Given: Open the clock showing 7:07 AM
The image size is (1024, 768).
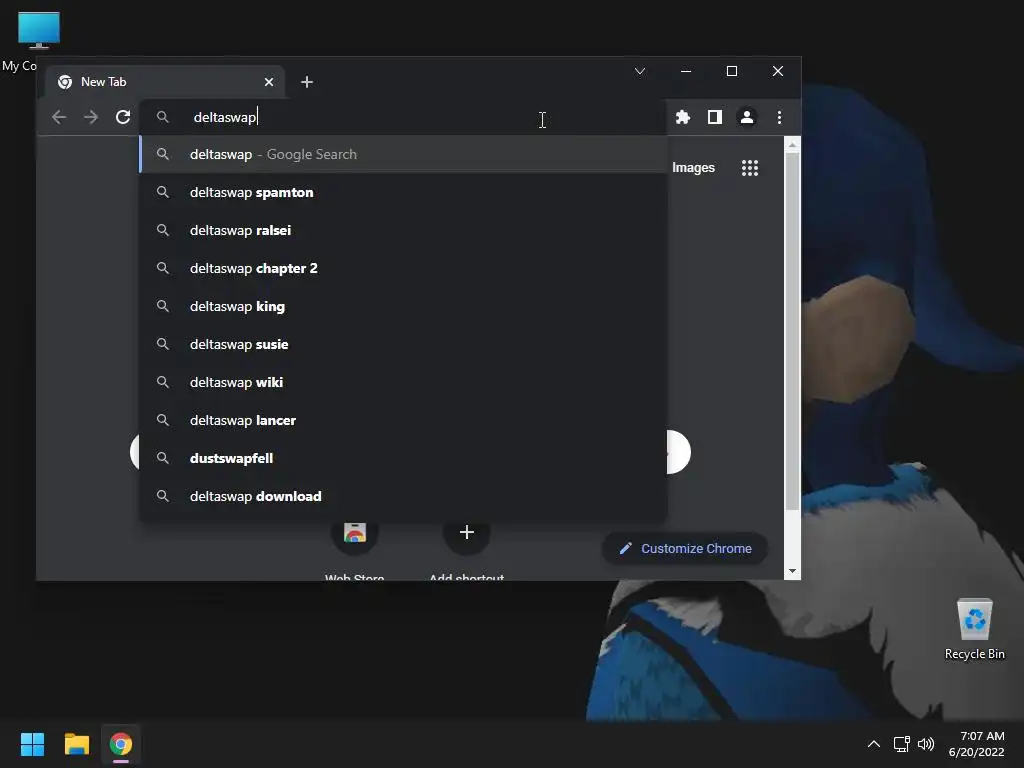Looking at the screenshot, I should click(x=977, y=744).
